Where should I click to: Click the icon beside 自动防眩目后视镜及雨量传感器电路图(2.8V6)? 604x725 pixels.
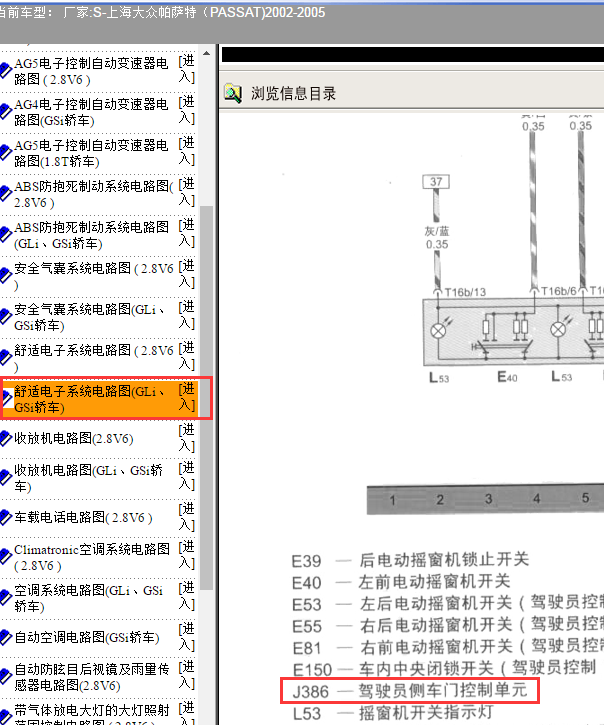(x=6, y=677)
